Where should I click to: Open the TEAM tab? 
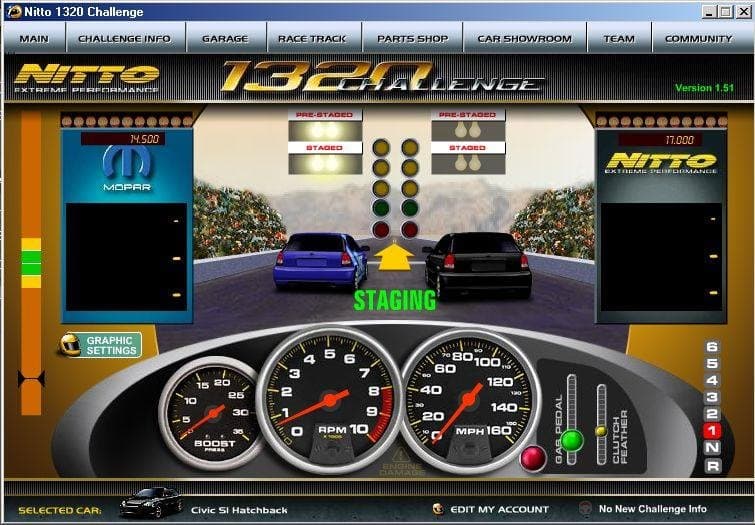(619, 39)
